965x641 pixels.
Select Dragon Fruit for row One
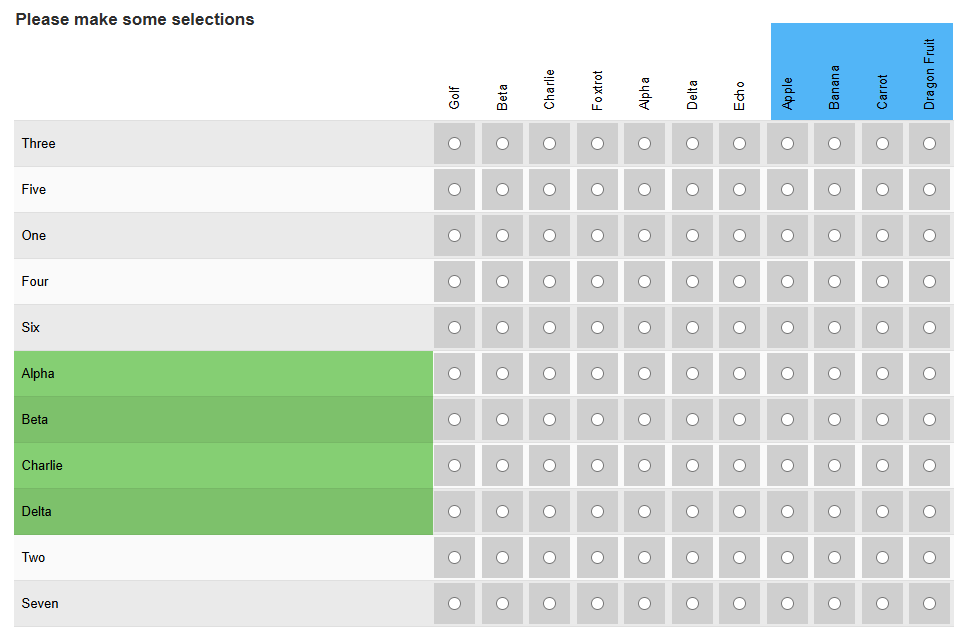930,236
